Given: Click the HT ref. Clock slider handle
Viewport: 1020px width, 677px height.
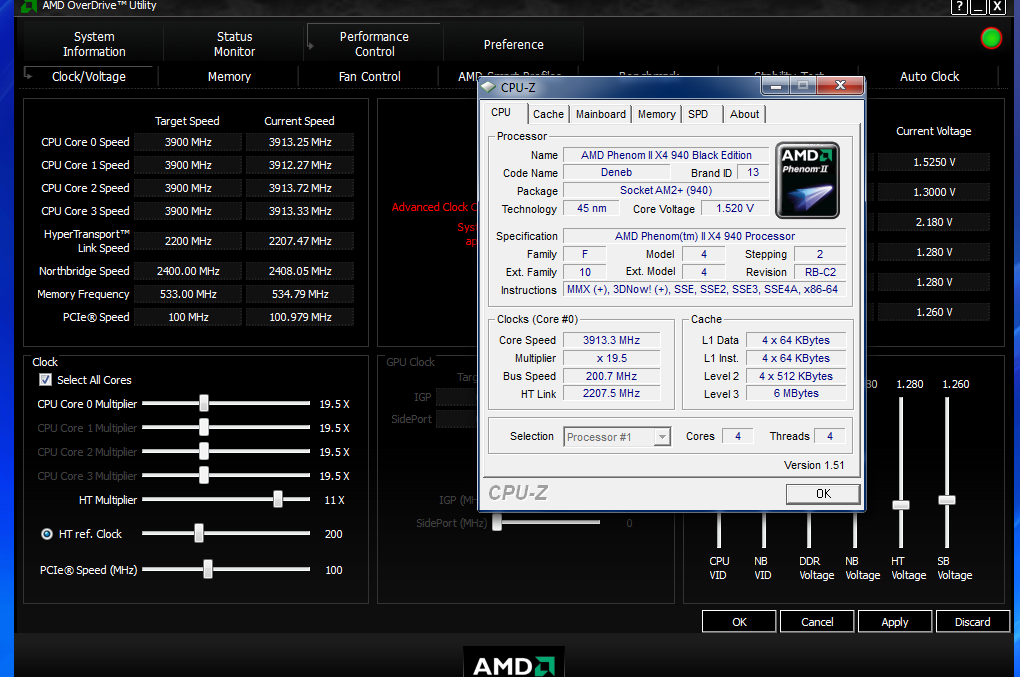Looking at the screenshot, I should click(198, 533).
